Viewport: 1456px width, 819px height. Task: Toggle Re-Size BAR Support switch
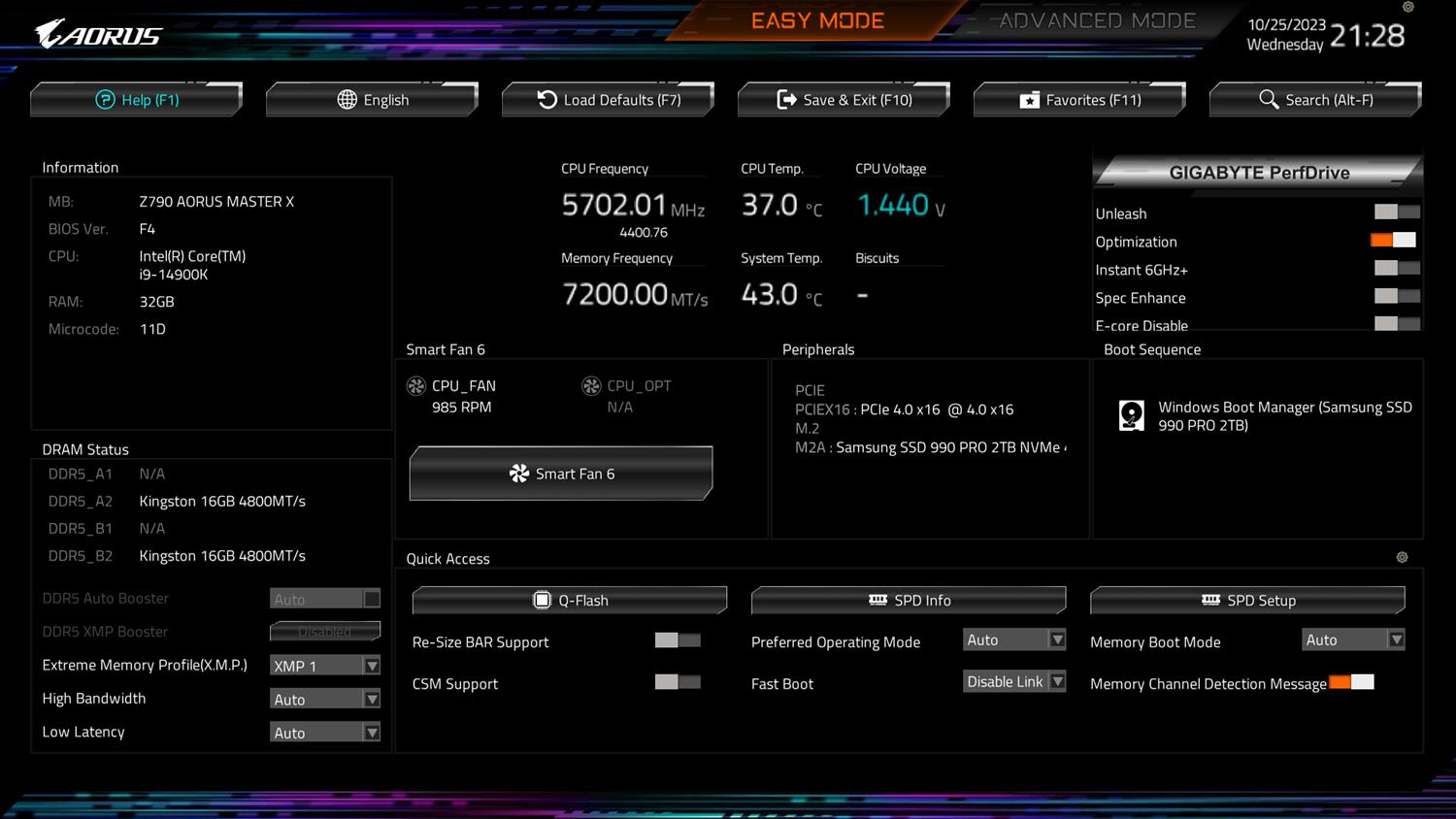678,640
